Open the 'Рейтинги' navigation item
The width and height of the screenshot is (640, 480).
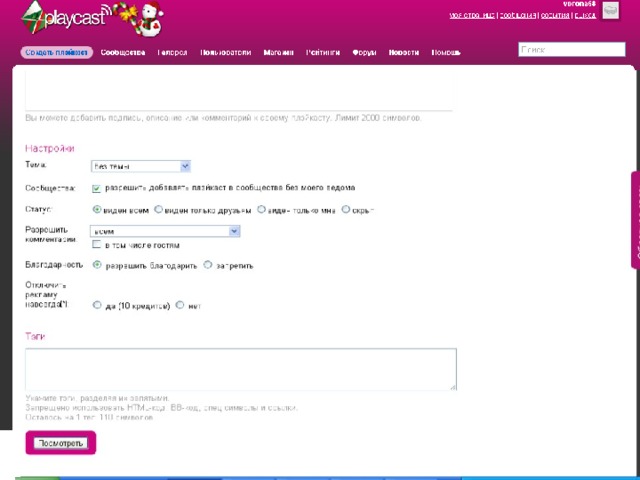(x=323, y=53)
